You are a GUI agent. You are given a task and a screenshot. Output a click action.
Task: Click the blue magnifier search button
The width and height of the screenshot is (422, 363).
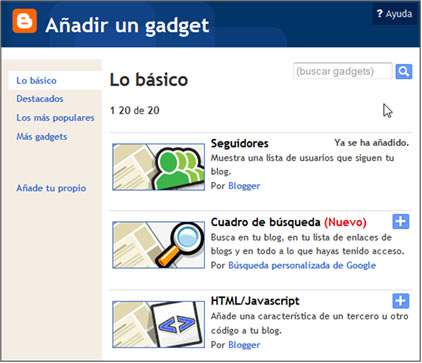404,71
